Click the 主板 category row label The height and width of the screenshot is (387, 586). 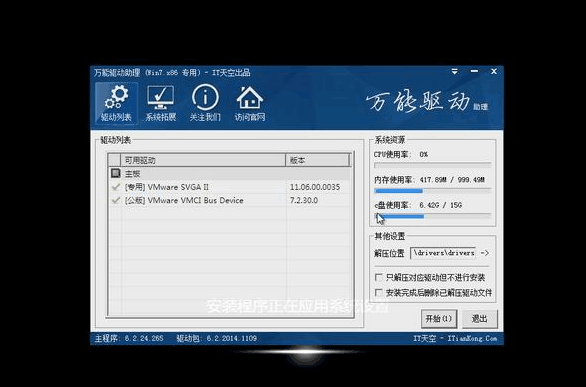tap(132, 173)
